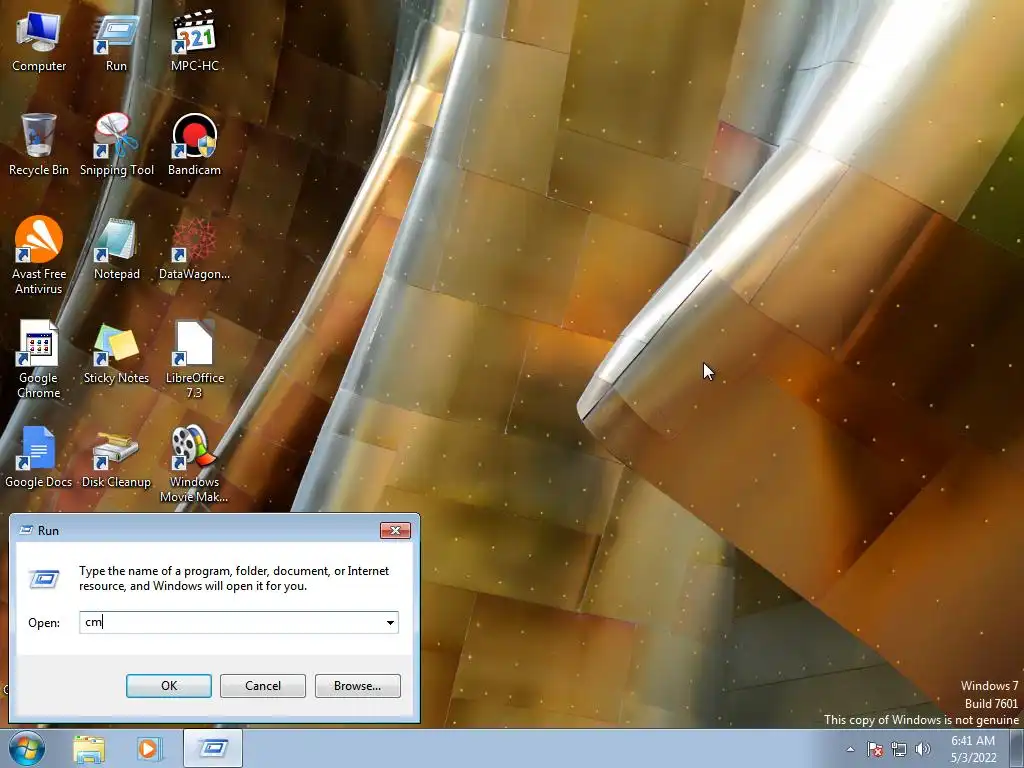Viewport: 1024px width, 768px height.
Task: Click the Run dialog title bar icon
Action: tap(26, 530)
